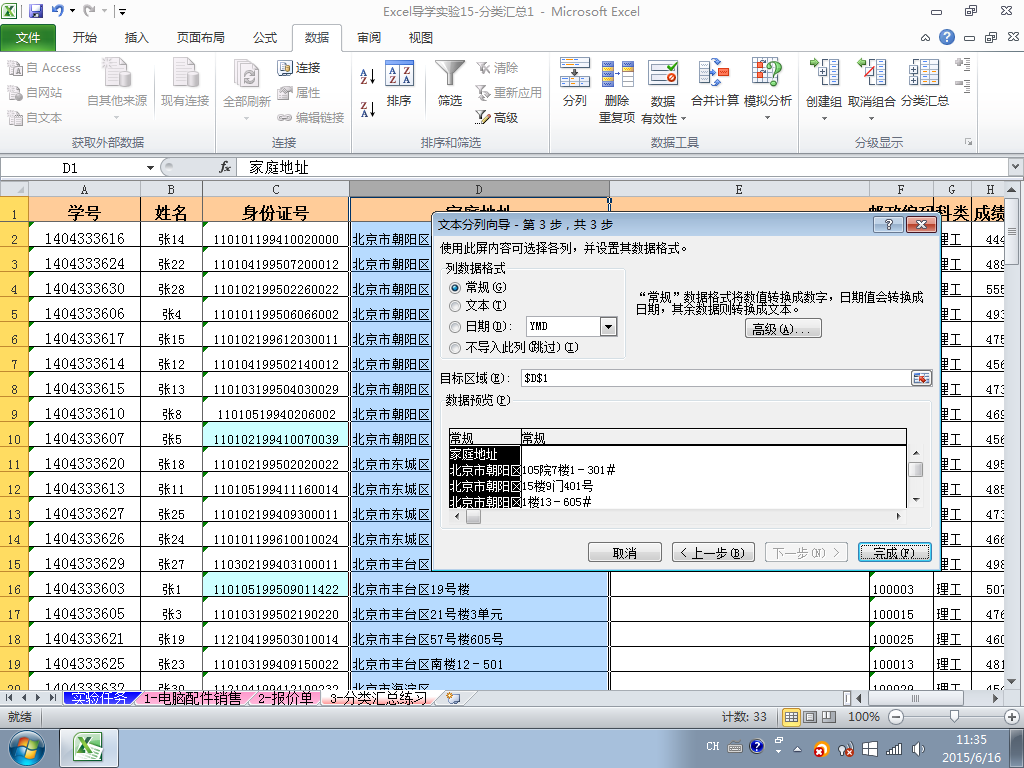The image size is (1024, 768).
Task: Click Text to Columns (分列)
Action: coord(575,82)
